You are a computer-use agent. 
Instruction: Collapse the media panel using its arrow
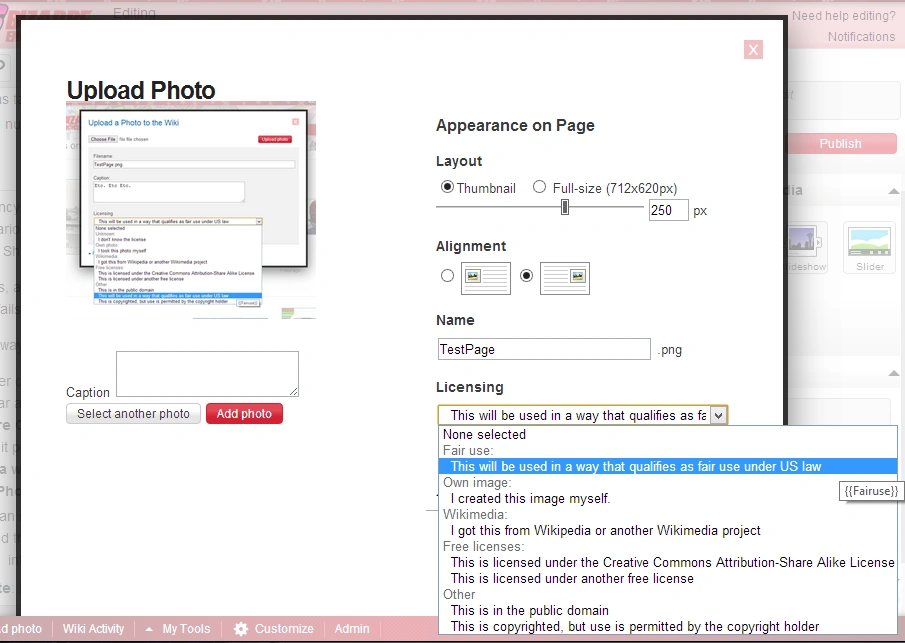(x=893, y=191)
